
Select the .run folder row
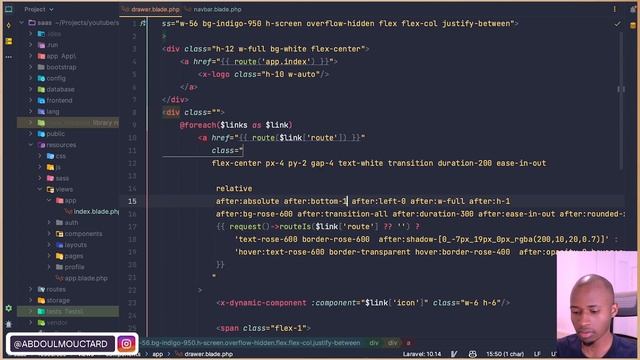coord(68,45)
